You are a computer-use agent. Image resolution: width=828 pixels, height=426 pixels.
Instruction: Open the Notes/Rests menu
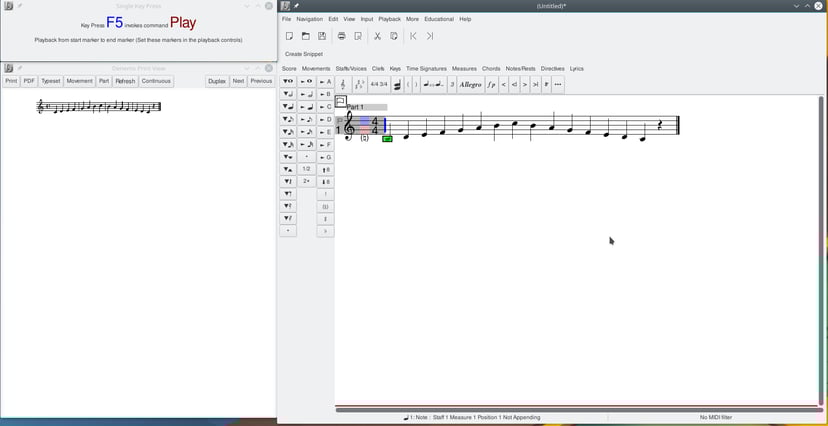pos(520,69)
